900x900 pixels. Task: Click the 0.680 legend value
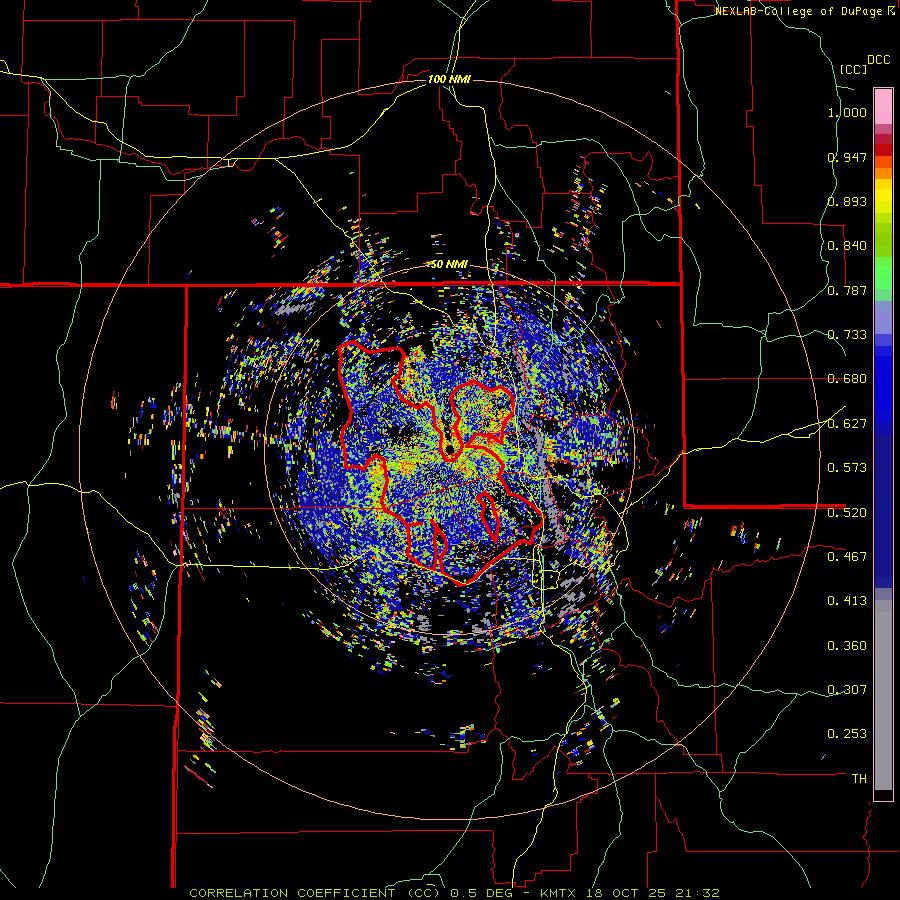(x=847, y=379)
